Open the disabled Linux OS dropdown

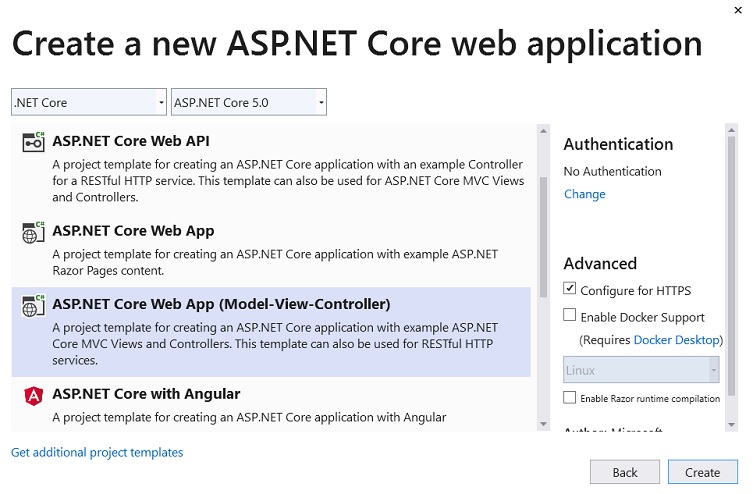tap(641, 370)
